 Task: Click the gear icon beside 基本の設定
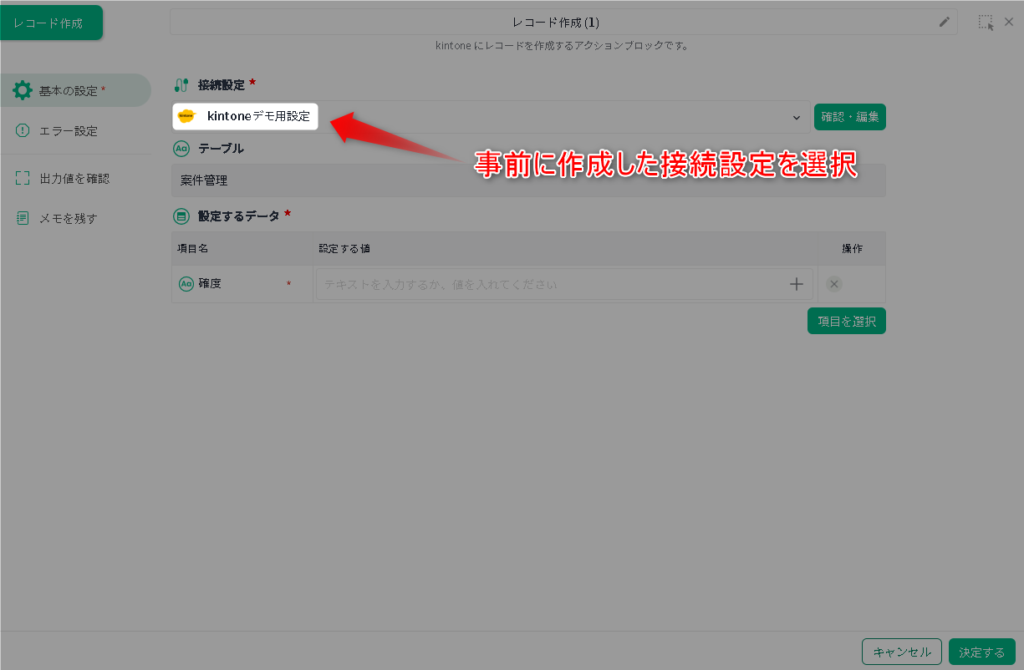coord(22,90)
